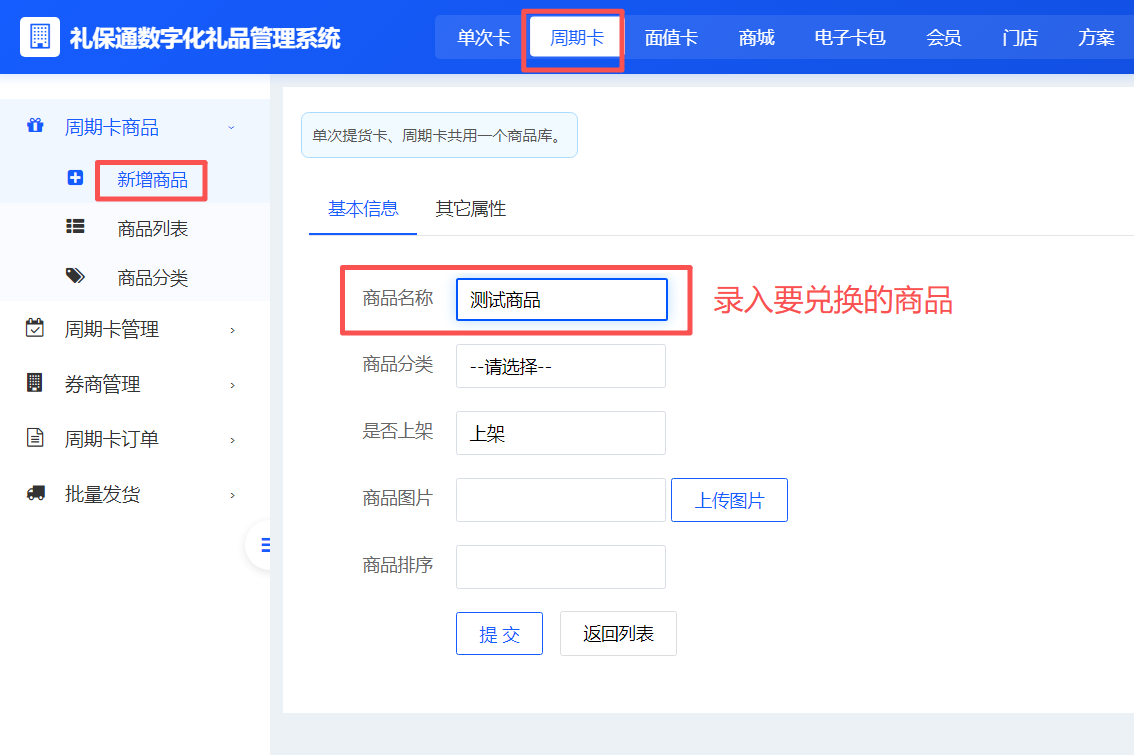
Task: Switch to the 其它属性 tab
Action: (469, 210)
